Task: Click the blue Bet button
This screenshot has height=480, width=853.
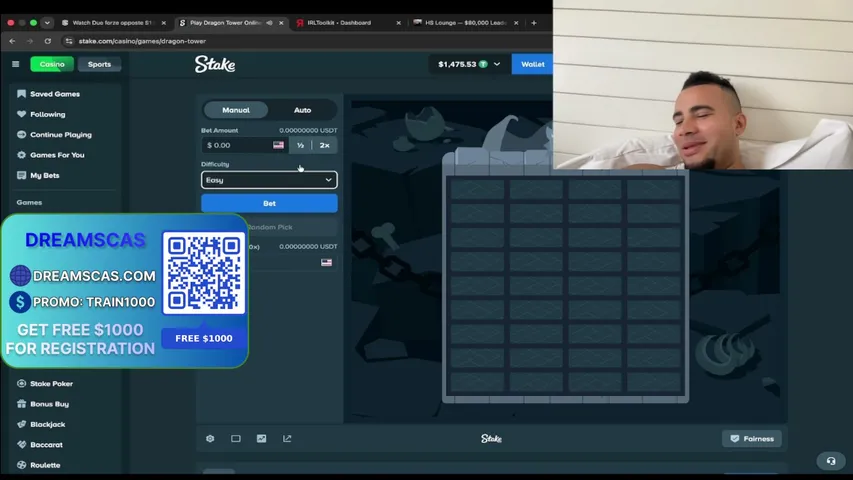Action: pos(269,204)
